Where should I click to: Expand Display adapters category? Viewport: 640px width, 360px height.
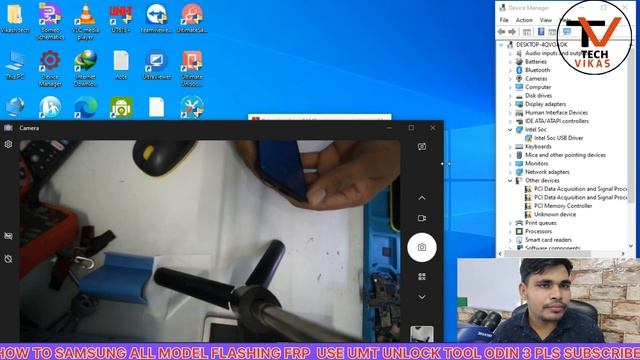[510, 104]
